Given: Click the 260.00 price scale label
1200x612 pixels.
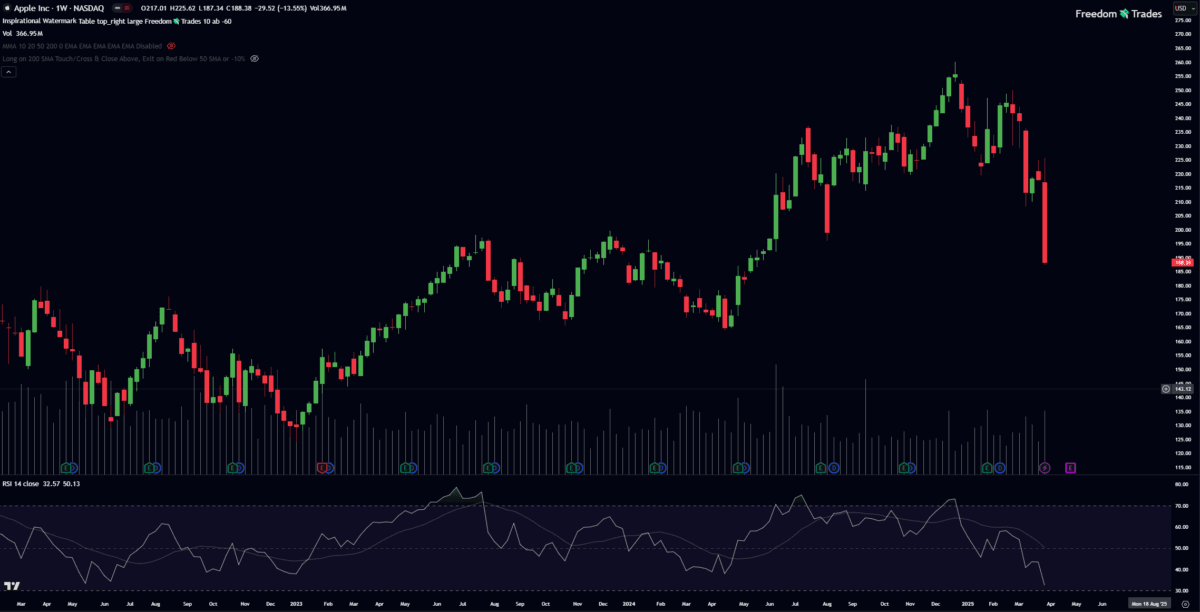Looking at the screenshot, I should [x=1181, y=62].
